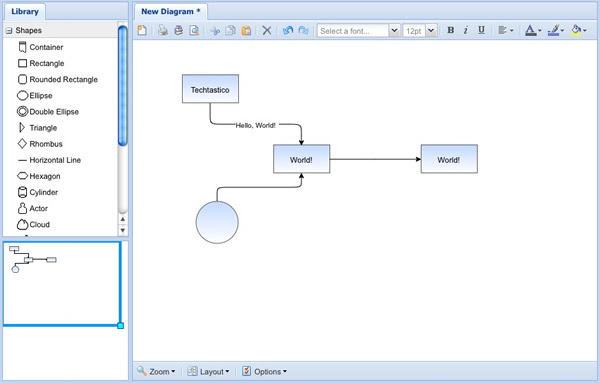The image size is (600, 383).
Task: Open the font family dropdown arrow
Action: [x=394, y=31]
